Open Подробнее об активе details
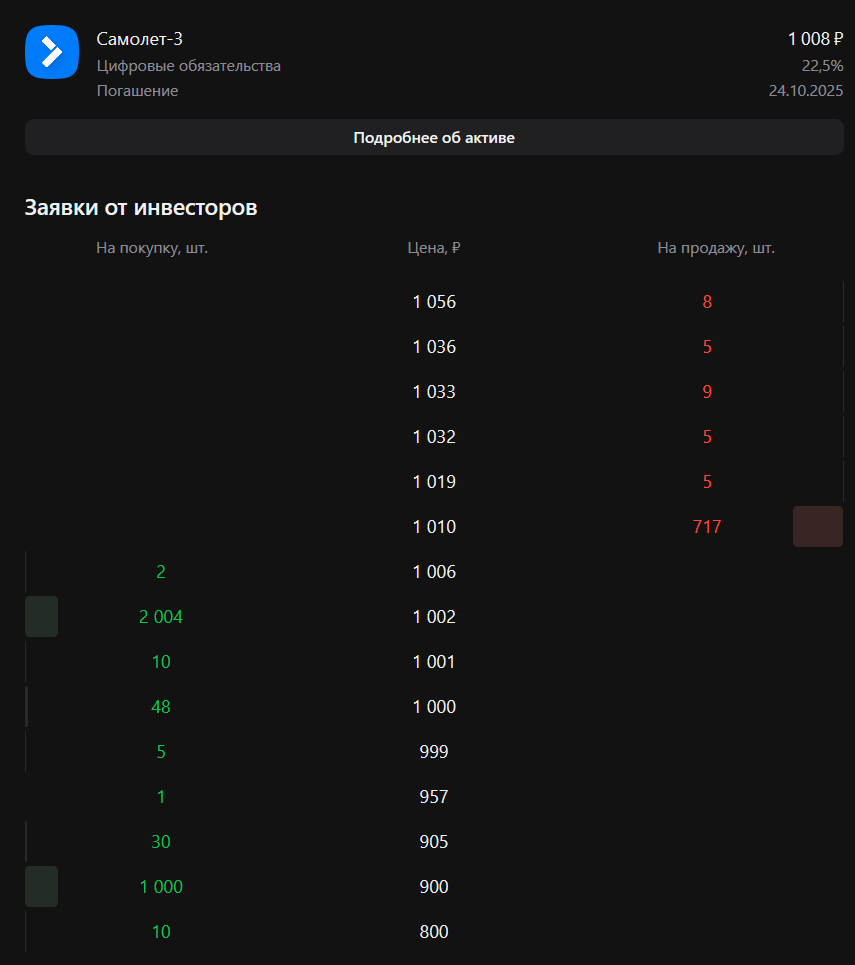This screenshot has height=965, width=855. [434, 137]
